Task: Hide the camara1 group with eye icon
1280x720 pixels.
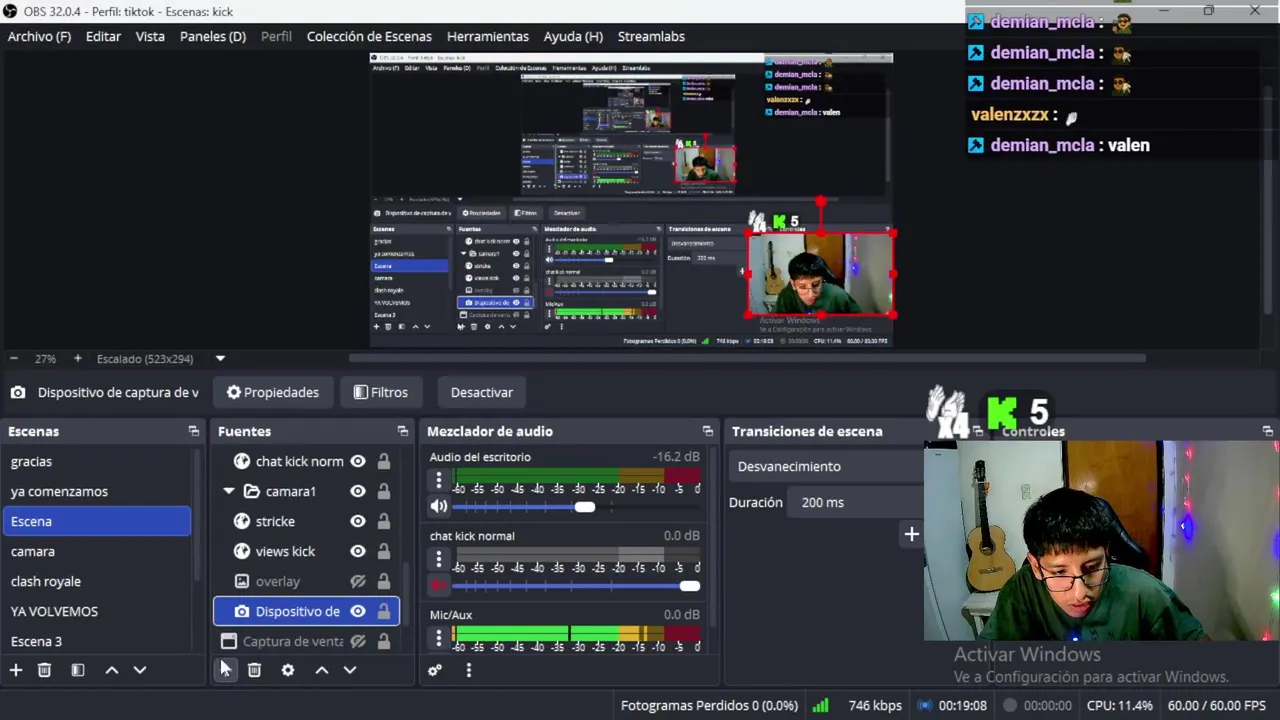Action: pos(358,491)
